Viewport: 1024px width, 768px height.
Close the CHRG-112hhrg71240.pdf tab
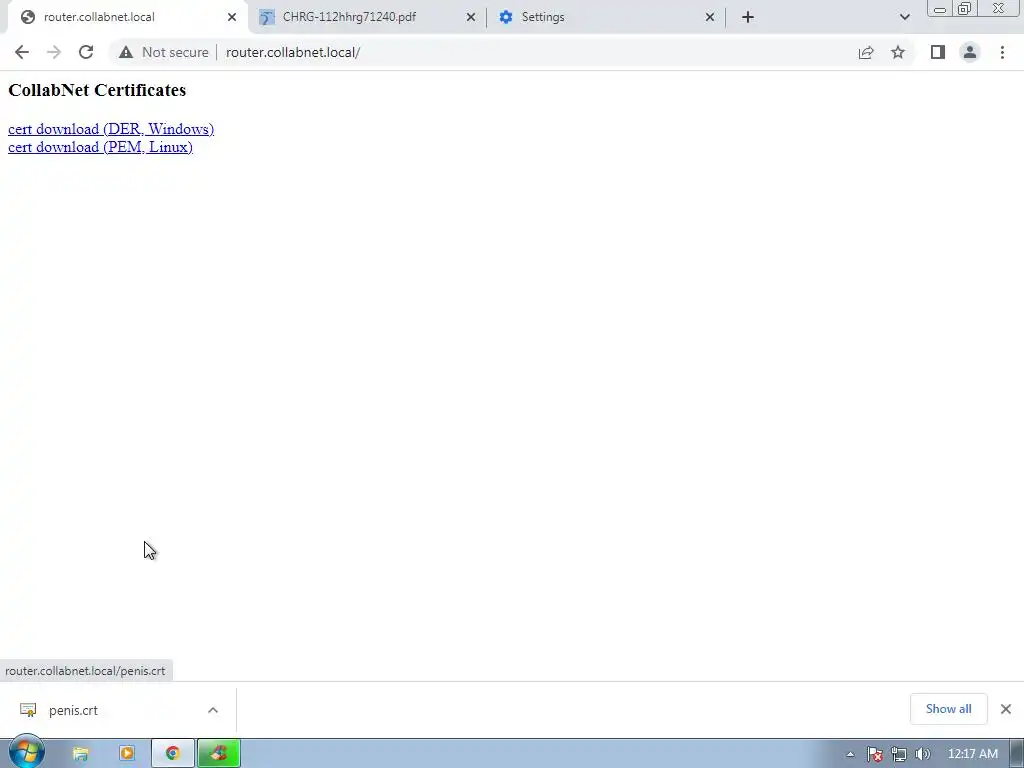click(x=471, y=17)
